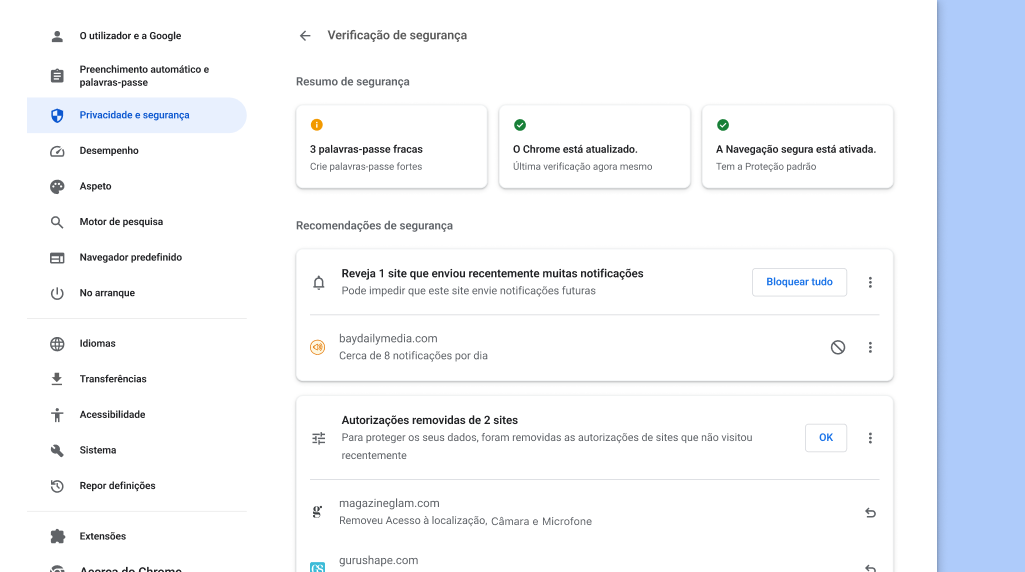Image resolution: width=1025 pixels, height=572 pixels.
Task: Click the shield icon for Privacidade e segurança
Action: [x=58, y=116]
